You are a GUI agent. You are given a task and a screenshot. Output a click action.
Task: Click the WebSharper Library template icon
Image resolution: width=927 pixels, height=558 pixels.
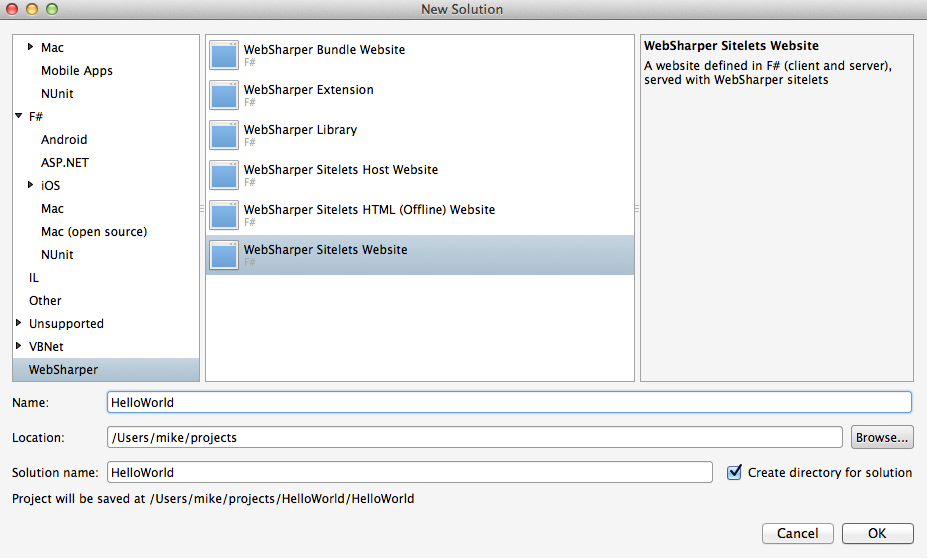[224, 135]
